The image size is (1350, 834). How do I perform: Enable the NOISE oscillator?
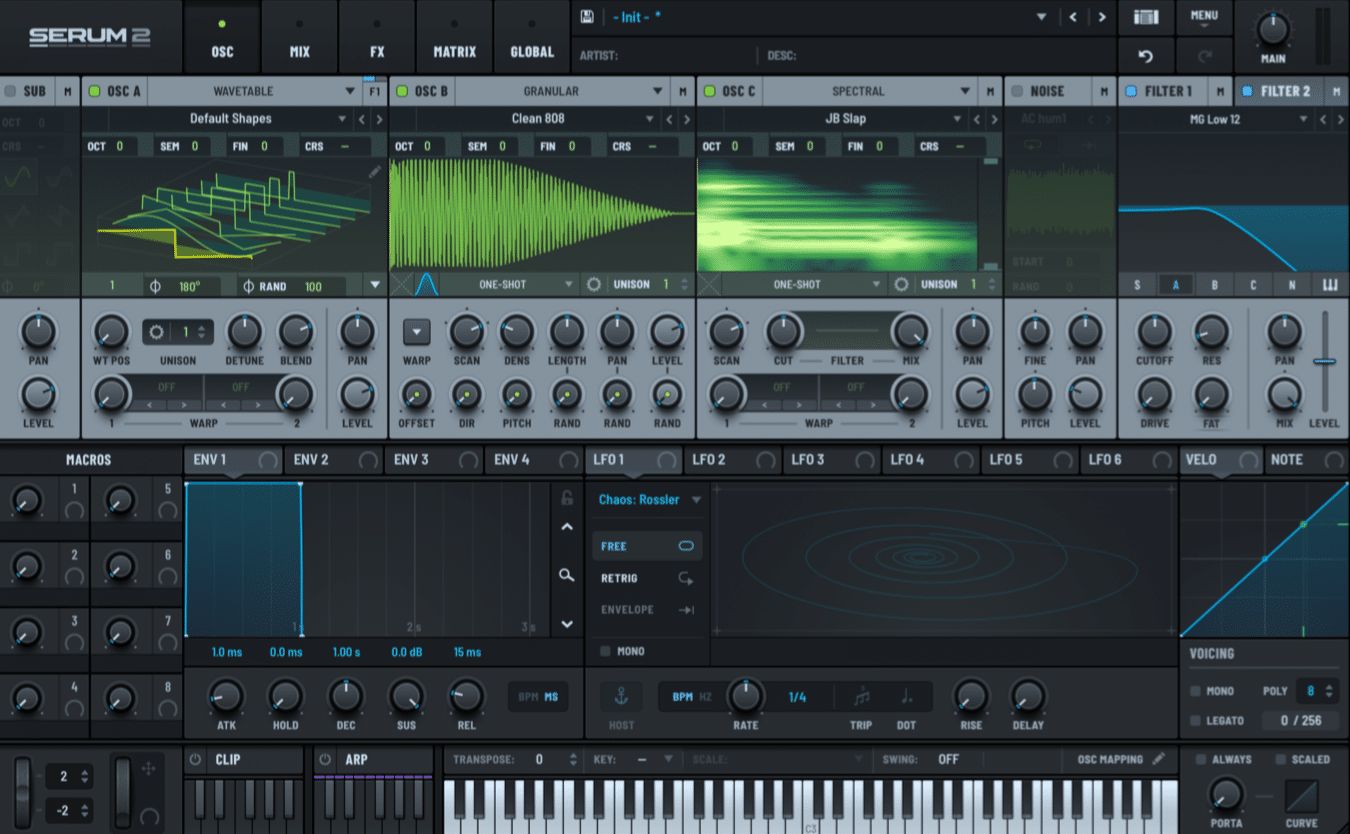[1018, 91]
